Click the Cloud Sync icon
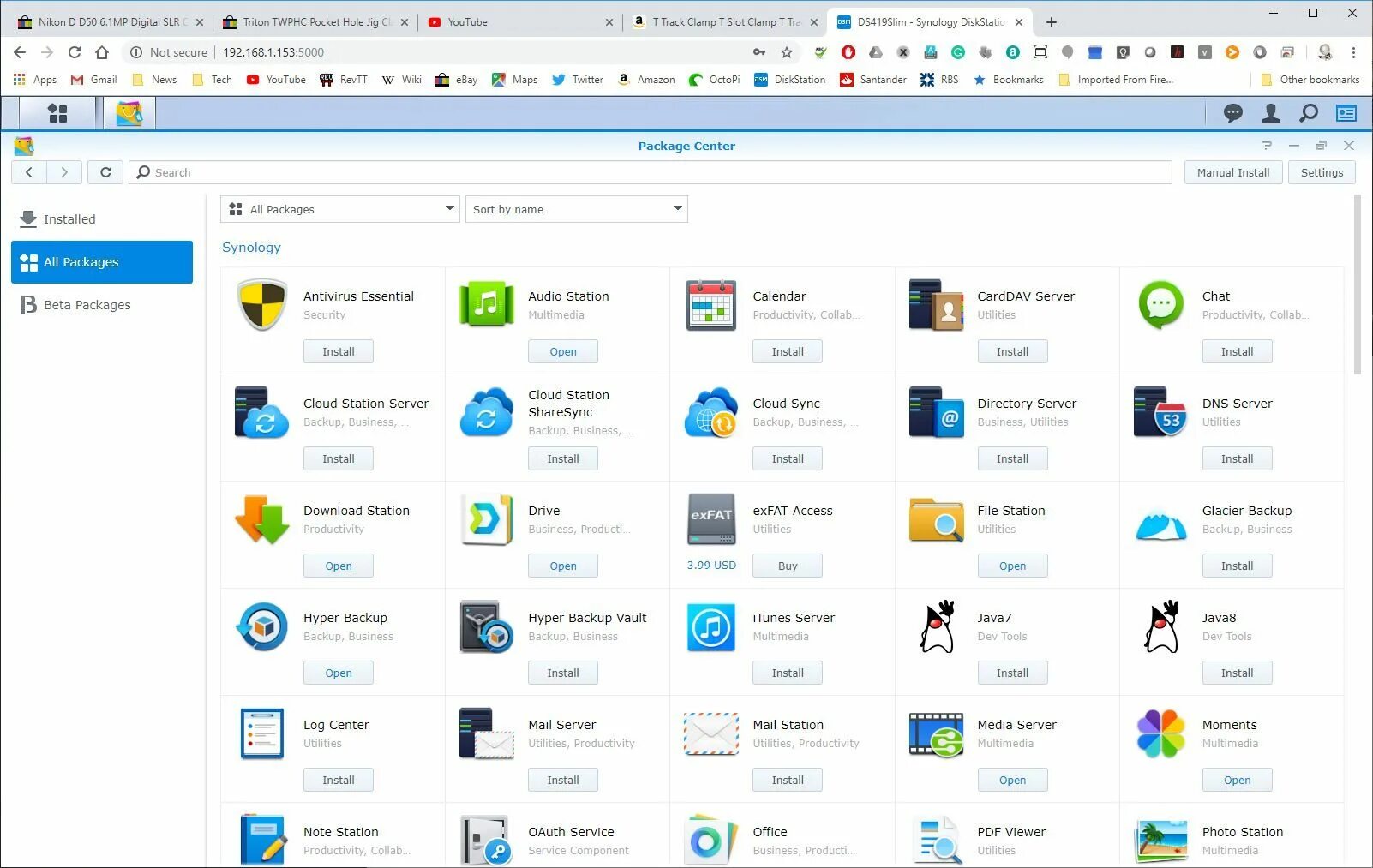 [x=711, y=412]
